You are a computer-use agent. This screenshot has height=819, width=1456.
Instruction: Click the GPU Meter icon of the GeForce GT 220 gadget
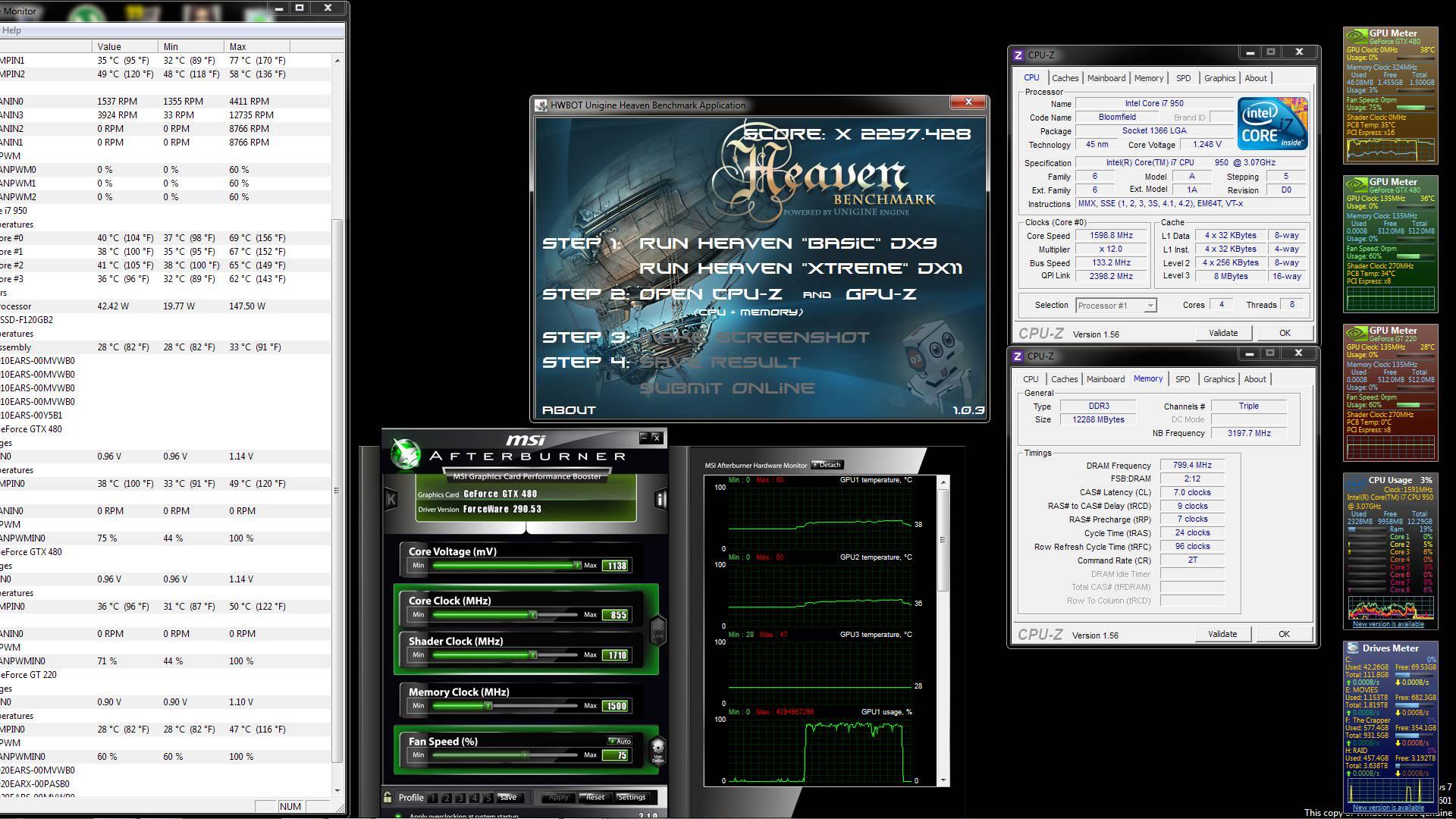pos(1356,332)
